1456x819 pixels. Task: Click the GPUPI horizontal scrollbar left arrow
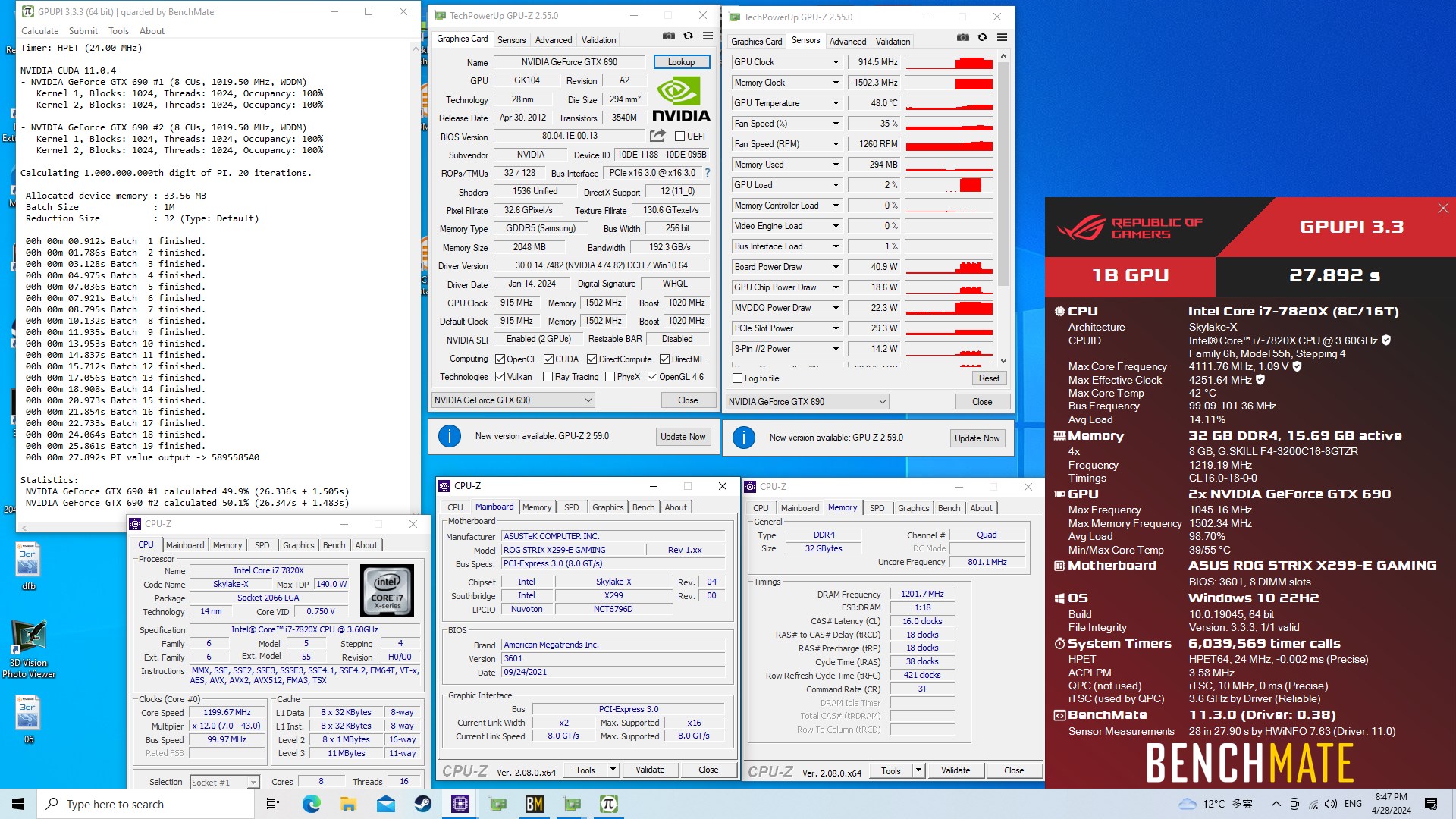pos(24,527)
